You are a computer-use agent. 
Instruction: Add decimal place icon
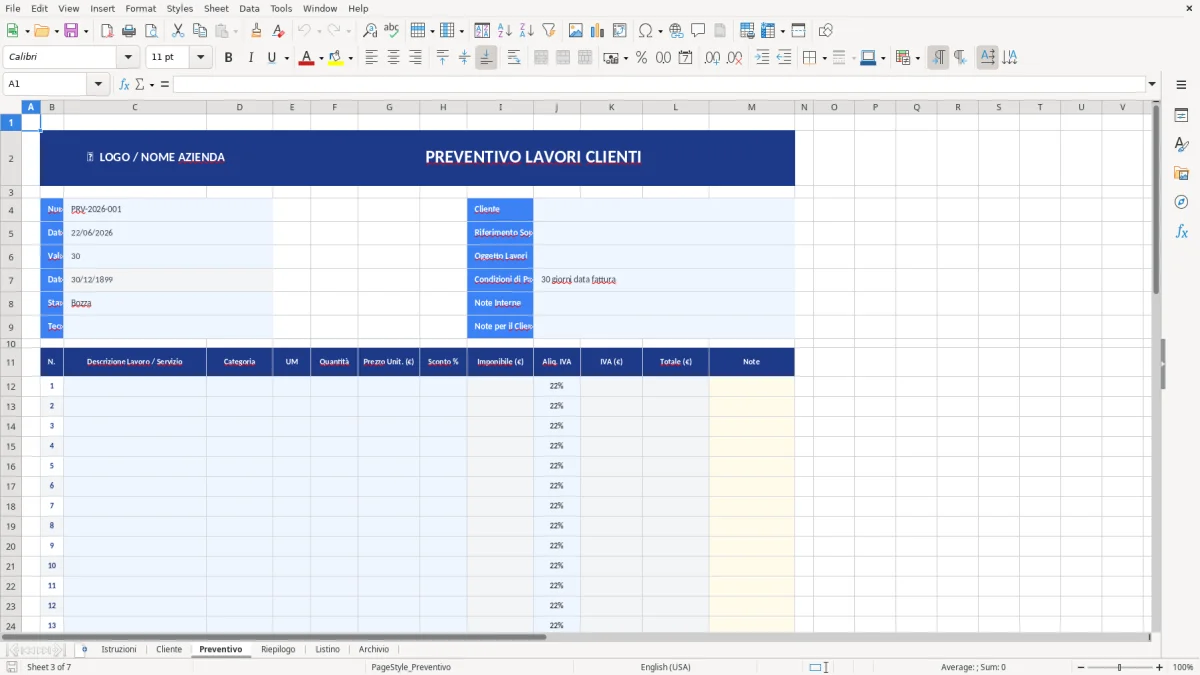pos(712,58)
